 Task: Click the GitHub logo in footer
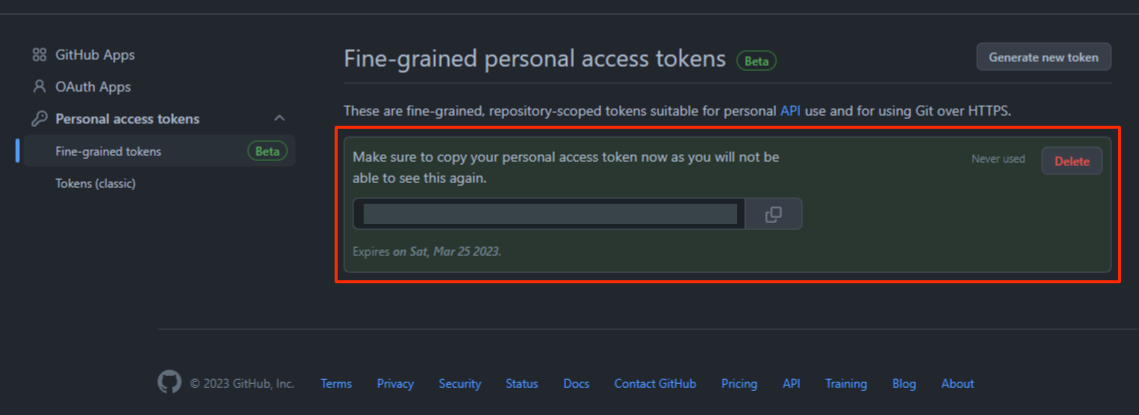[x=169, y=383]
